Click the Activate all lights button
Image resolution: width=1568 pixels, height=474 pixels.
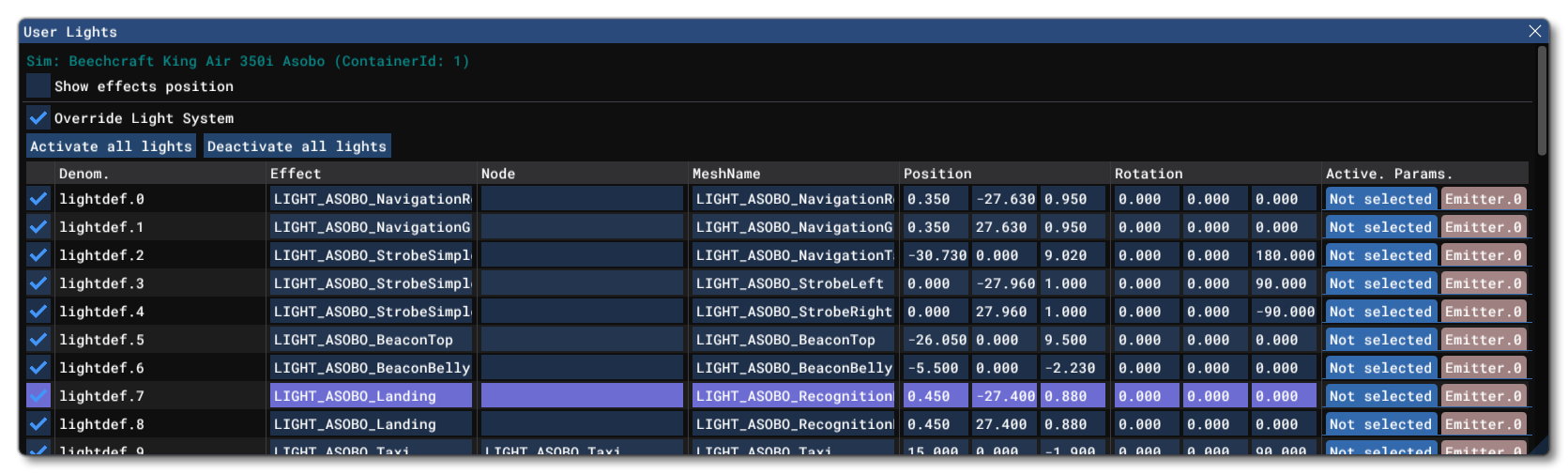coord(111,146)
